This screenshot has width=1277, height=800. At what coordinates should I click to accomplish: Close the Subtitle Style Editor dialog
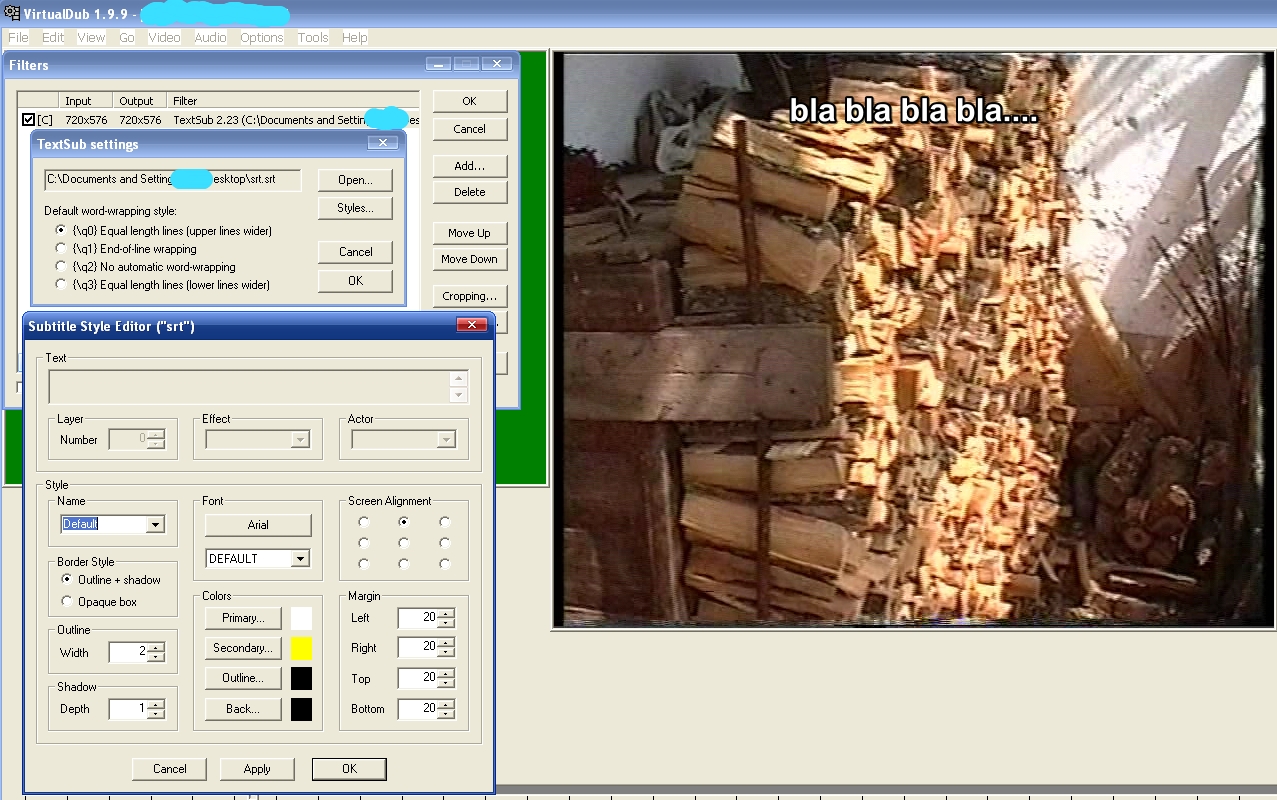click(x=471, y=326)
